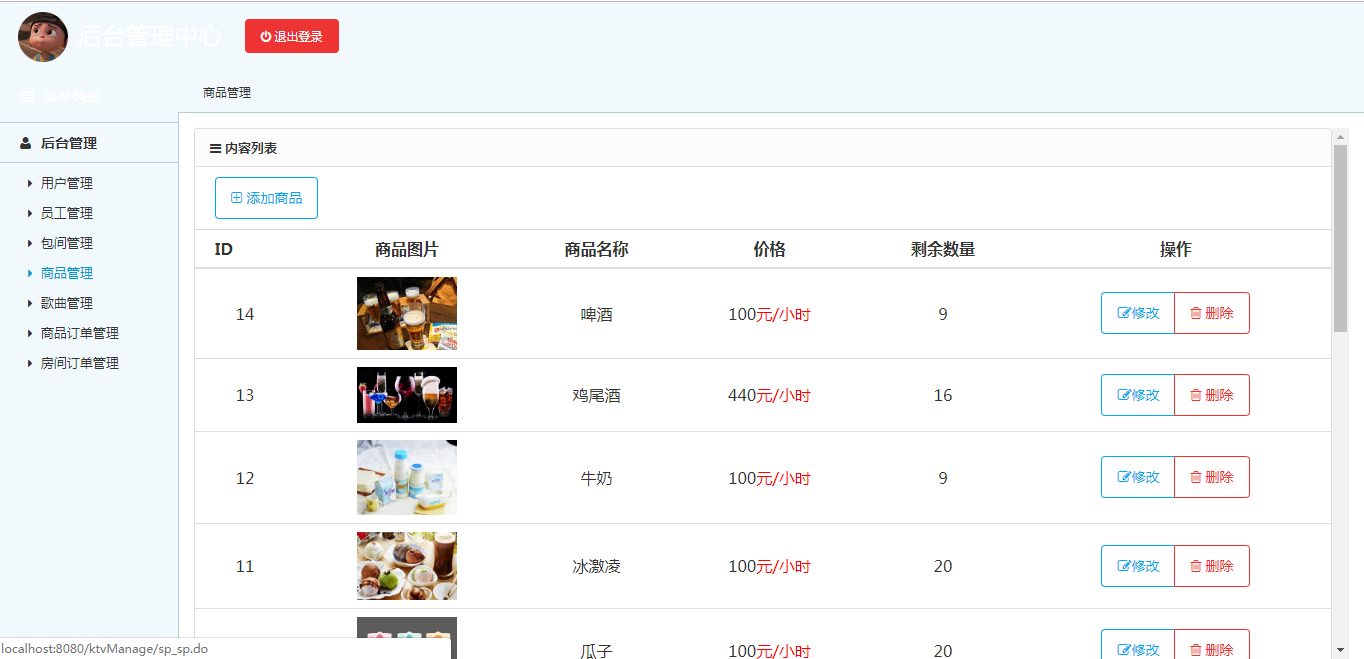Screen dimensions: 1364x659
Task: Delete the 鸡尾酒 product row
Action: click(1212, 395)
